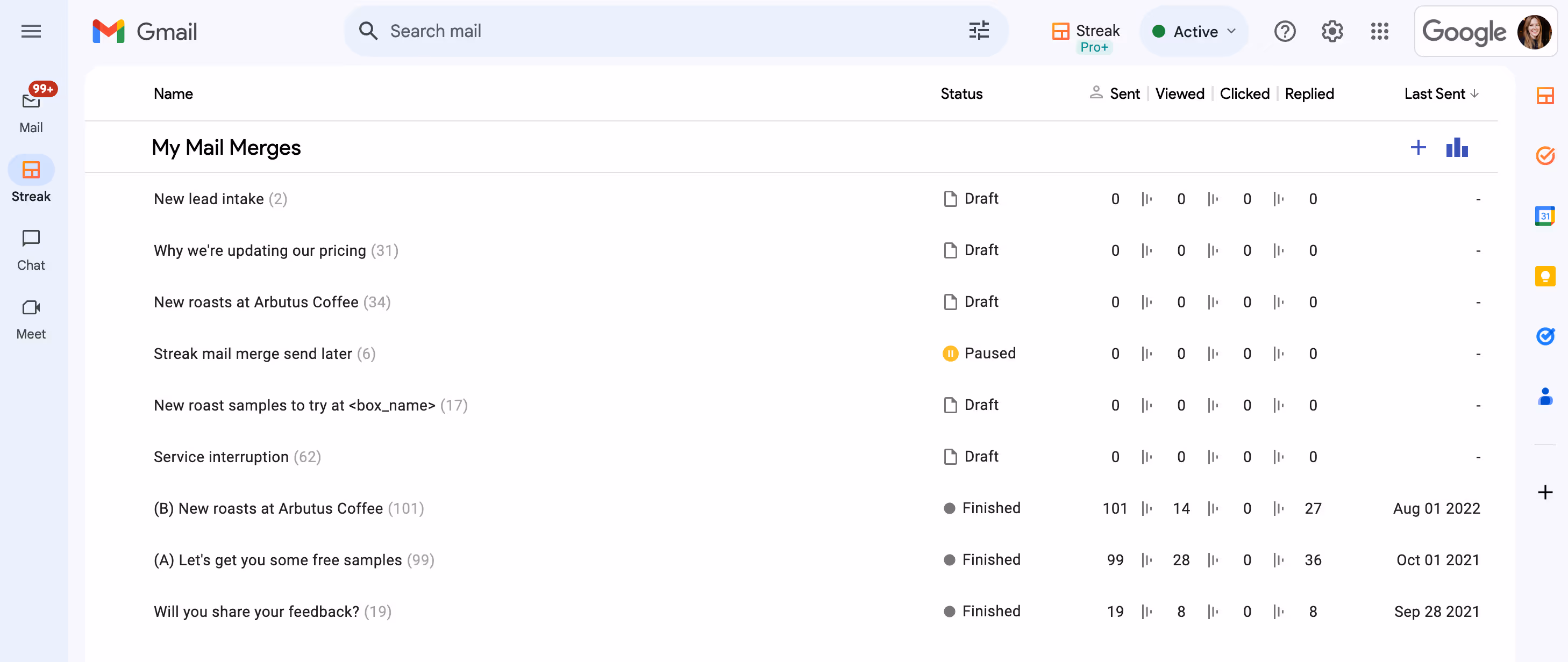This screenshot has height=662, width=1568.
Task: Open Google Keep in side panel
Action: pyautogui.click(x=1544, y=276)
